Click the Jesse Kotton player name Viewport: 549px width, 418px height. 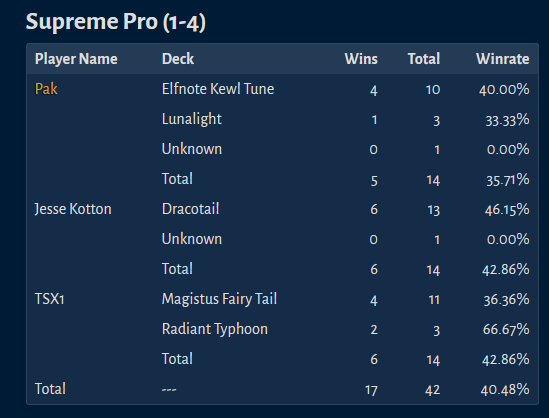73,209
